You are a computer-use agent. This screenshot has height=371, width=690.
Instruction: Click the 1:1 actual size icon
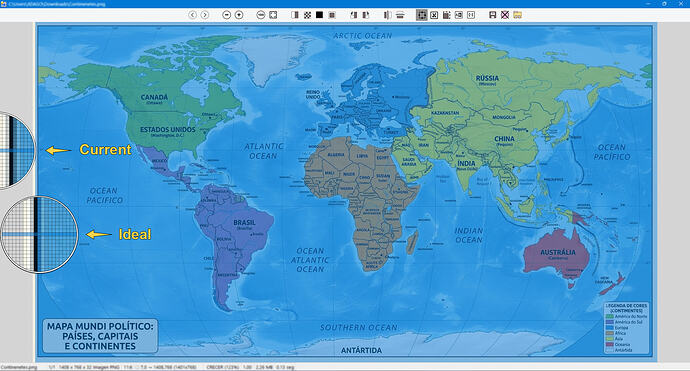[471, 15]
